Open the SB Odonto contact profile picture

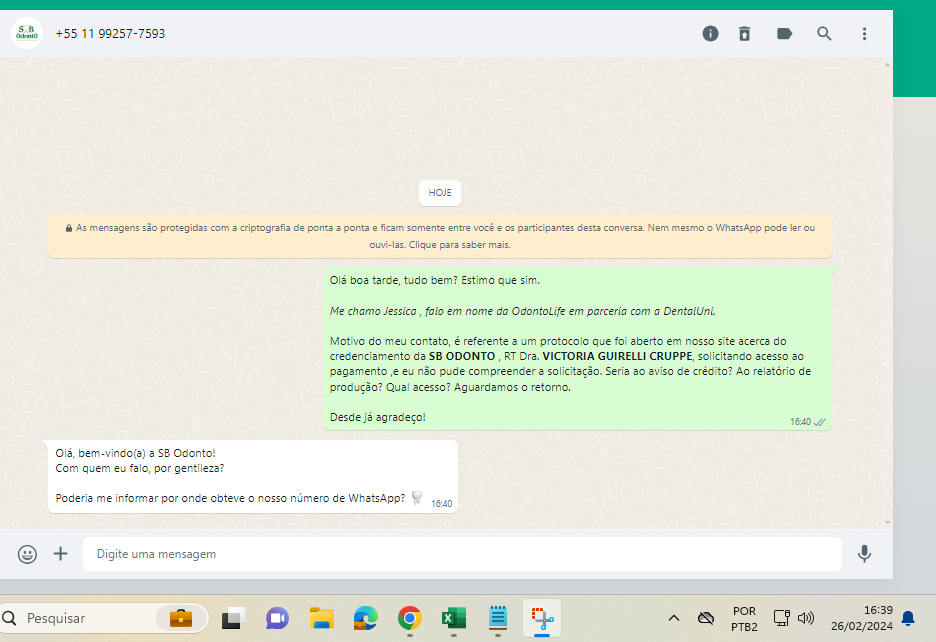[27, 33]
